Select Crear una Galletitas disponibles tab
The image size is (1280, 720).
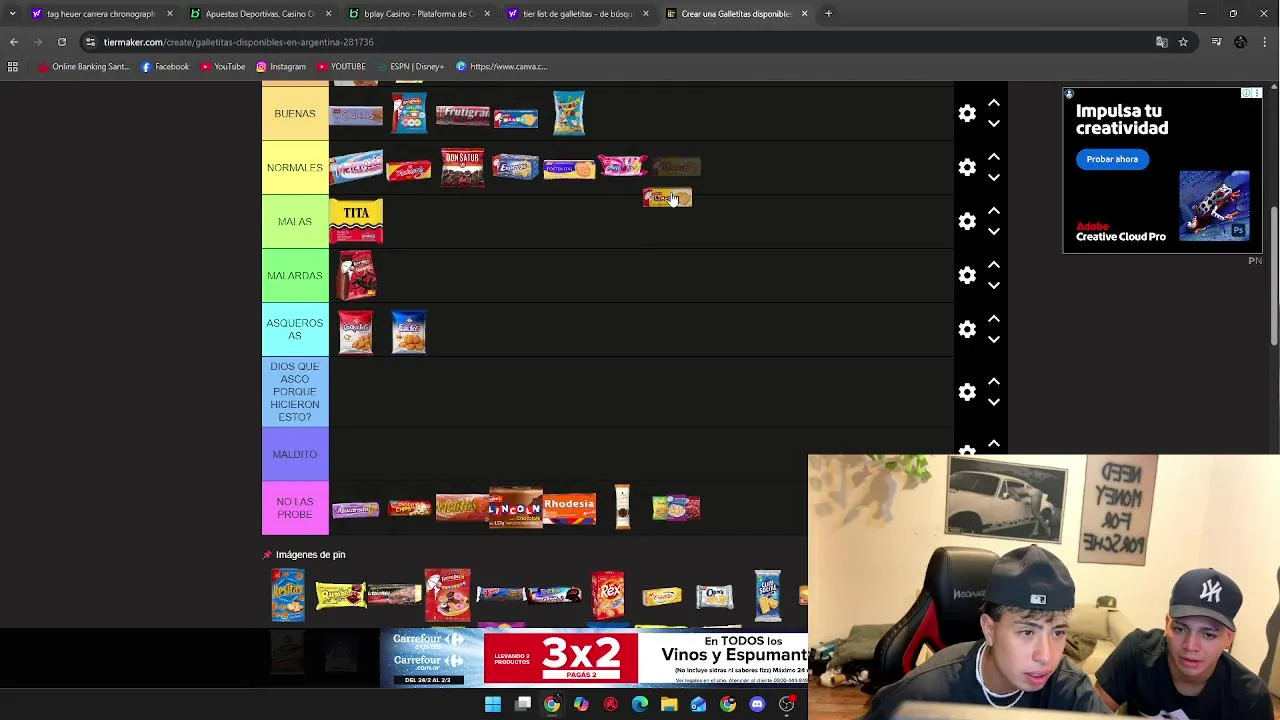click(x=735, y=14)
